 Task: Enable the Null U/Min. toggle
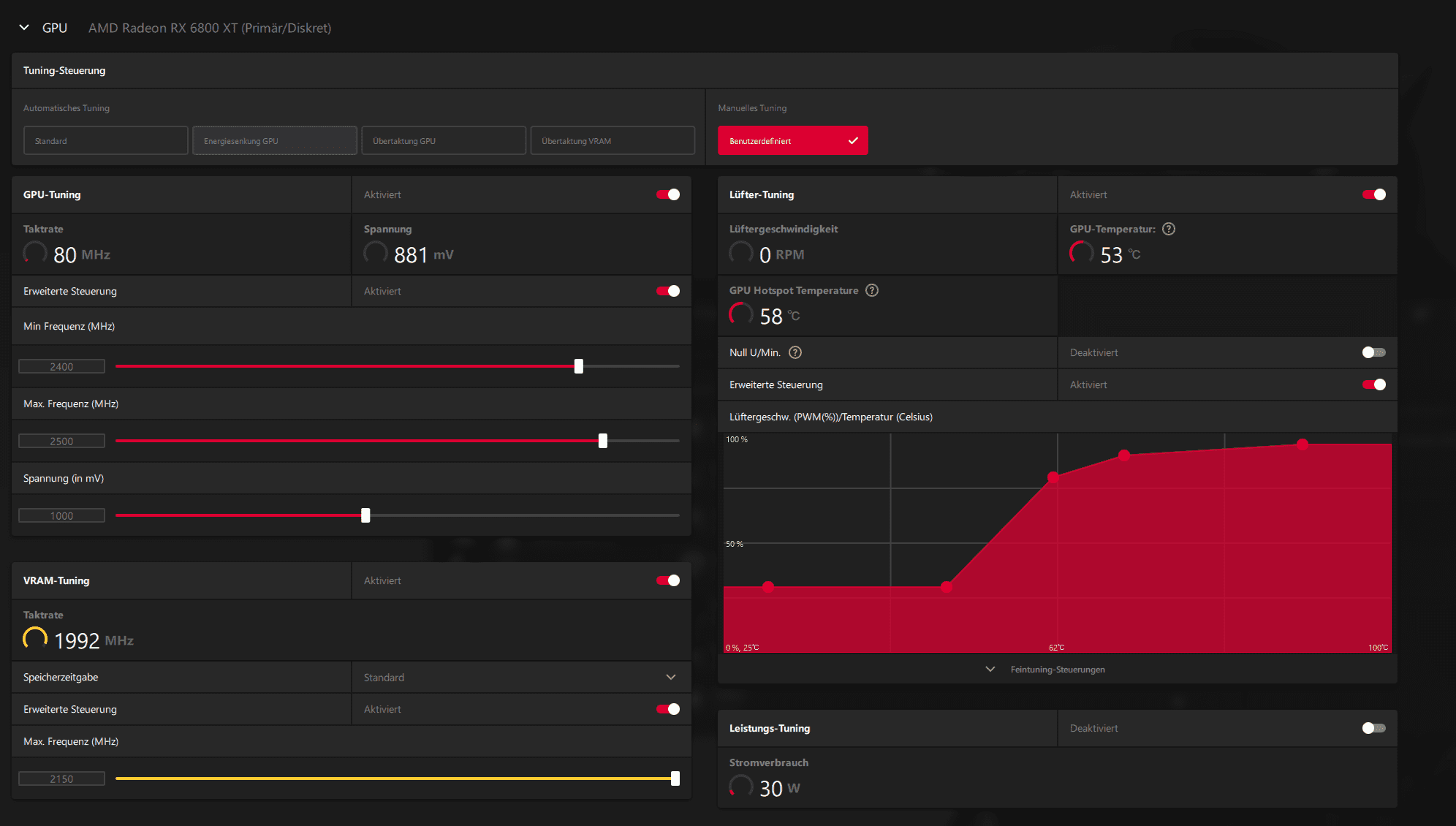[x=1373, y=352]
